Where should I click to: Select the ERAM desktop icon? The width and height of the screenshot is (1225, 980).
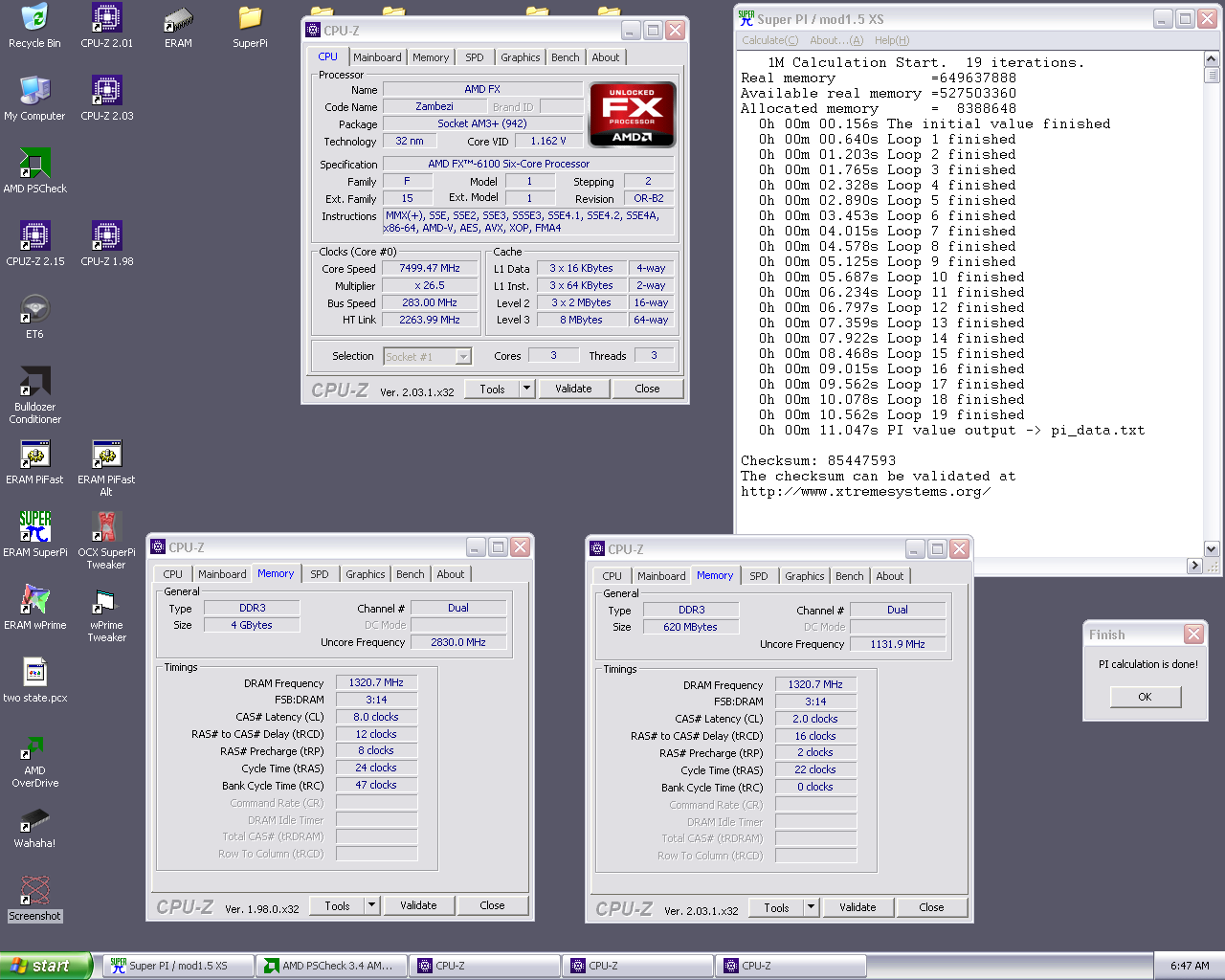(x=178, y=26)
